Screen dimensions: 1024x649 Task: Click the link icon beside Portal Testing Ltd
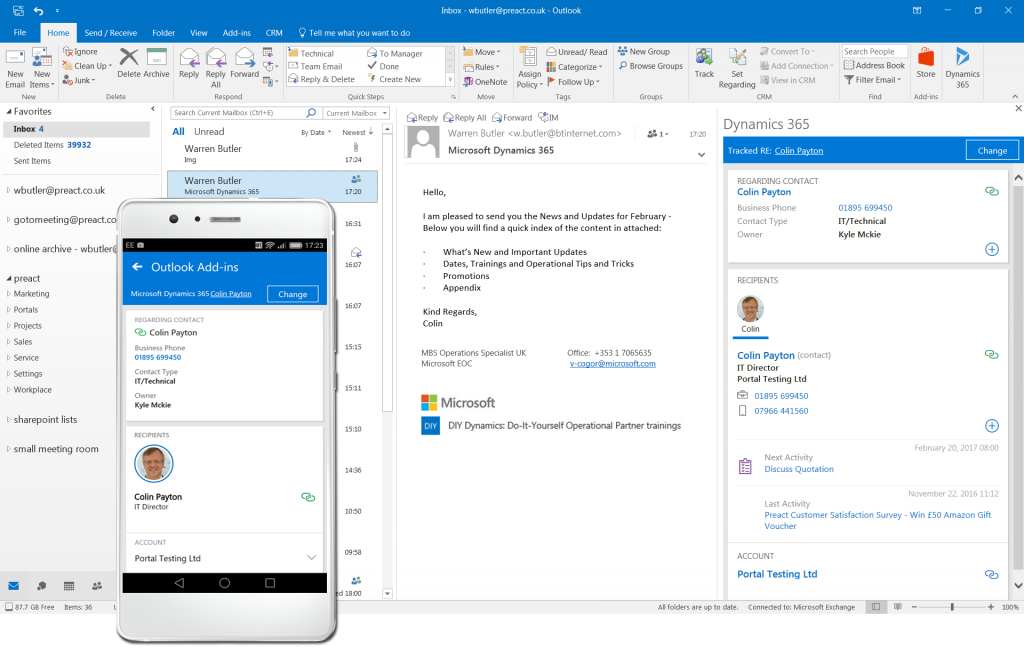[991, 575]
